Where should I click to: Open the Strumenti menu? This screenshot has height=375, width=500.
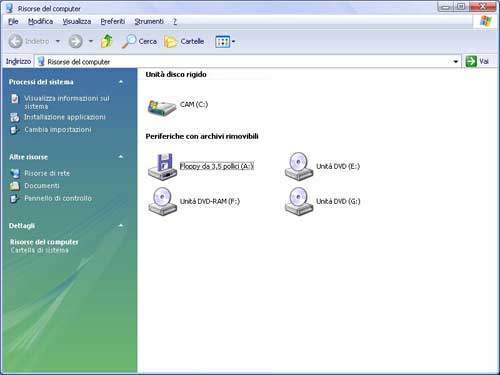(149, 22)
